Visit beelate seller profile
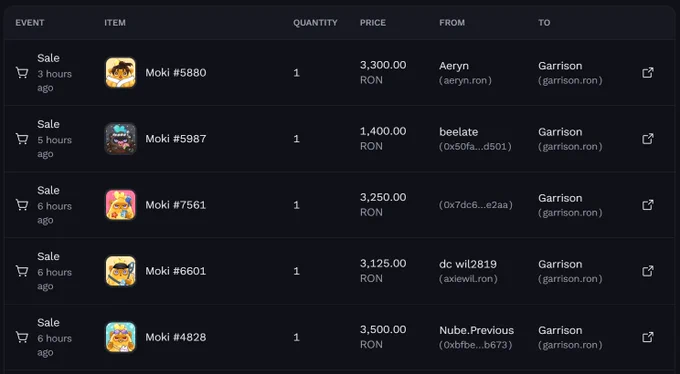The width and height of the screenshot is (680, 374). click(x=458, y=132)
